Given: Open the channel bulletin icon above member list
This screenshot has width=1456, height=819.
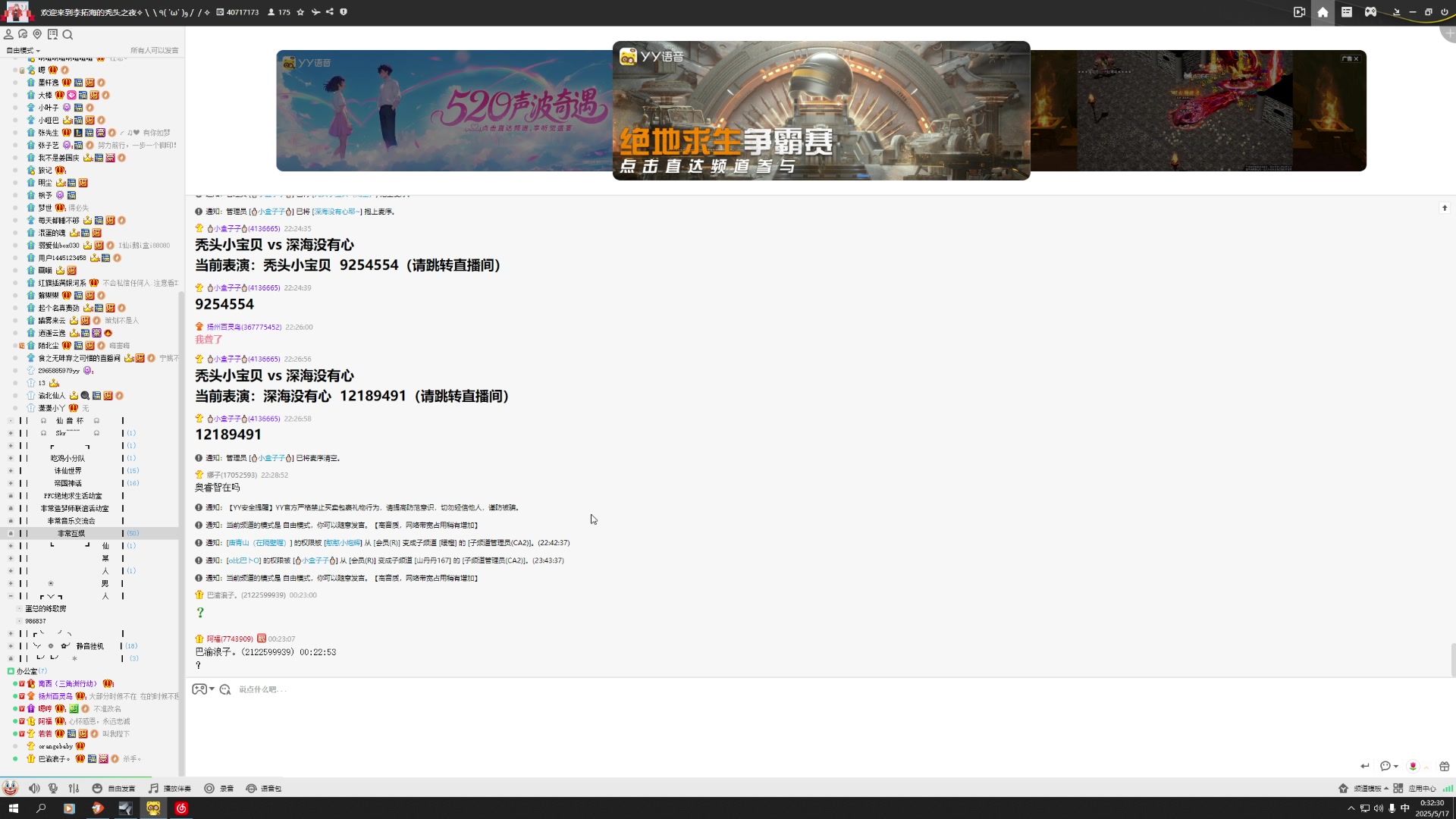Looking at the screenshot, I should pyautogui.click(x=52, y=34).
